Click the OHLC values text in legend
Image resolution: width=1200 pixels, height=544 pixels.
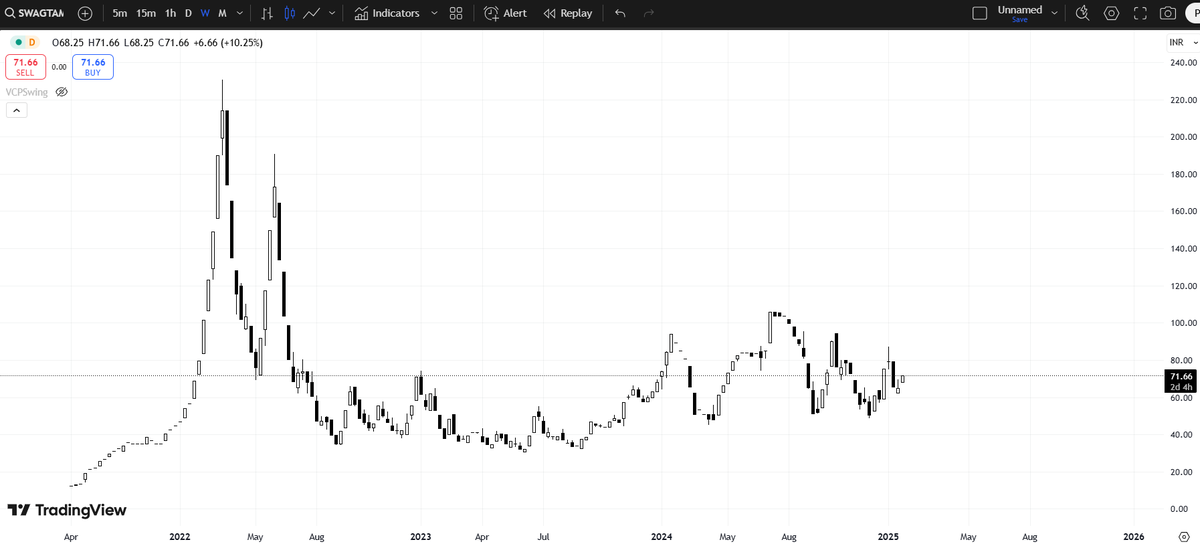point(157,42)
